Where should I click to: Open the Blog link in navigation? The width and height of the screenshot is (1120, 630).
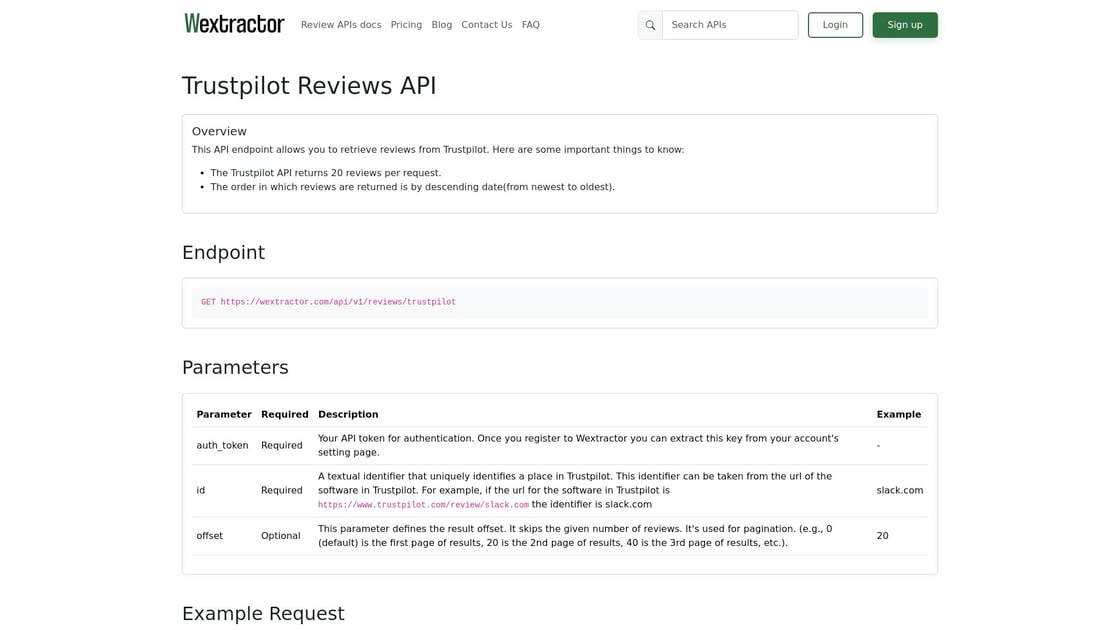point(442,25)
